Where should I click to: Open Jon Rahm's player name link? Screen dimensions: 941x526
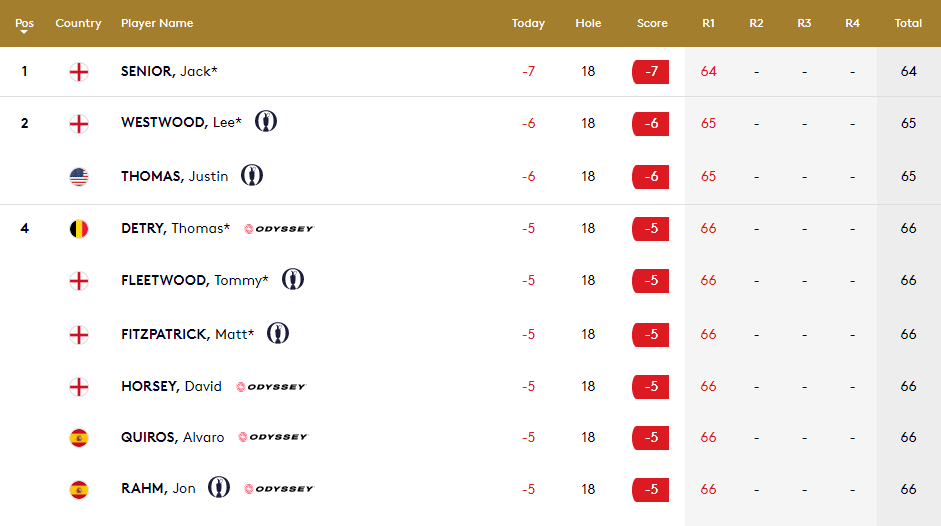(158, 489)
